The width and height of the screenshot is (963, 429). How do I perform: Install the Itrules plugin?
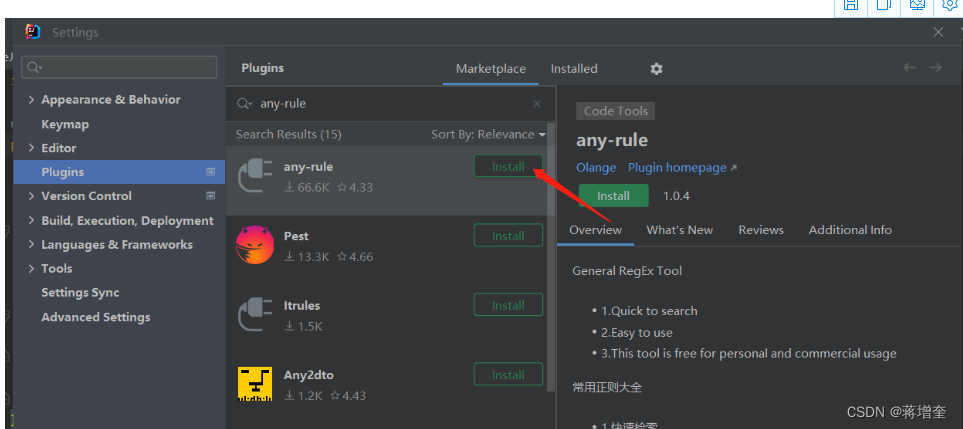[508, 305]
